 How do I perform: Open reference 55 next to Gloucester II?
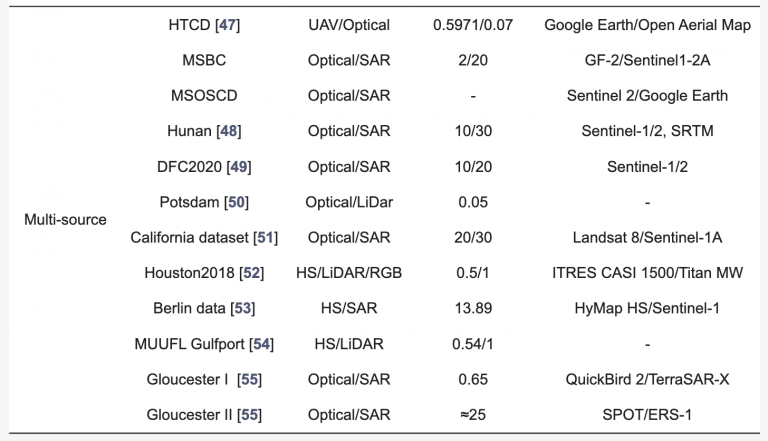(249, 415)
